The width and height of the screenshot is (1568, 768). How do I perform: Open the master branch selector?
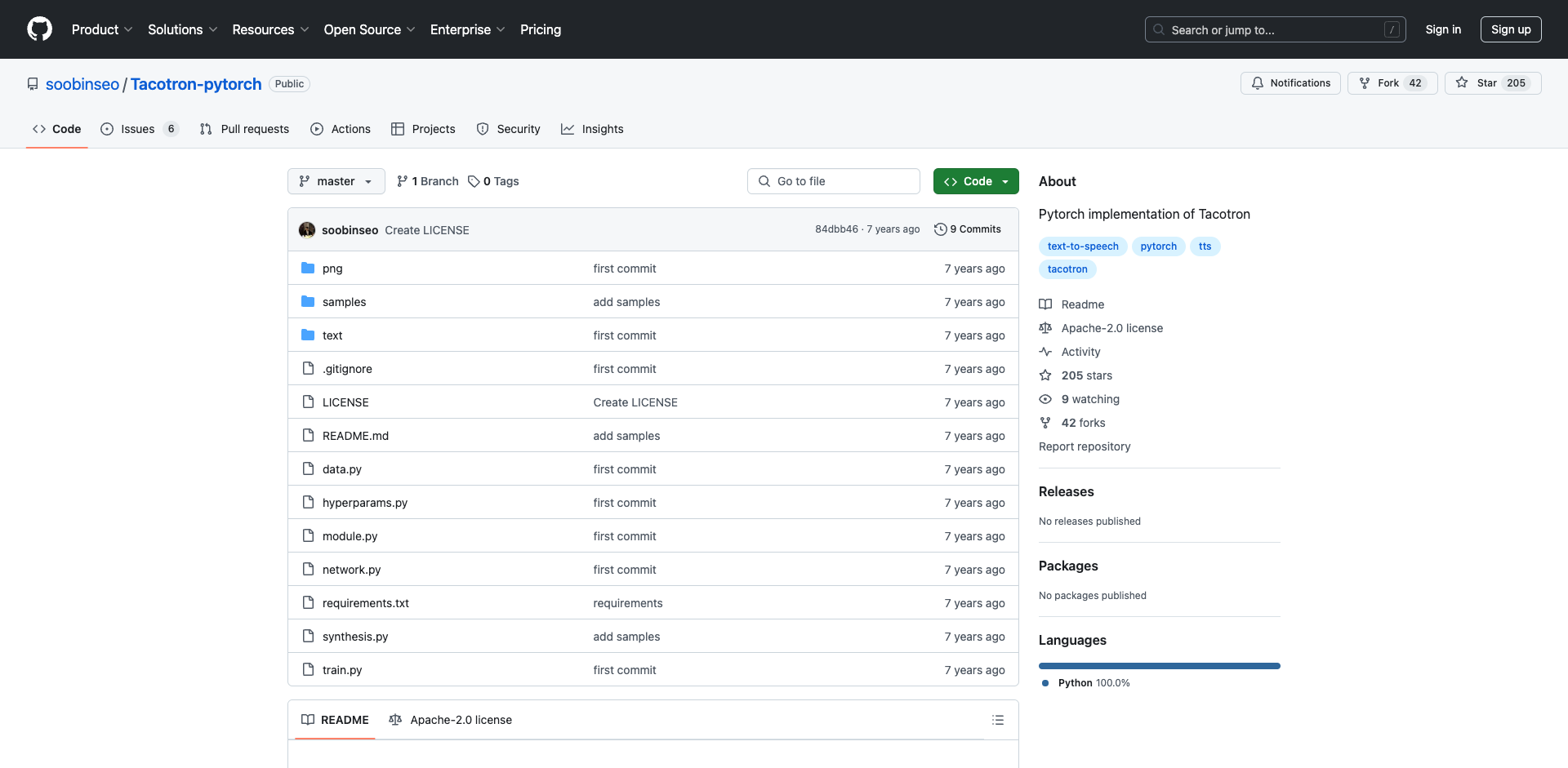[336, 181]
